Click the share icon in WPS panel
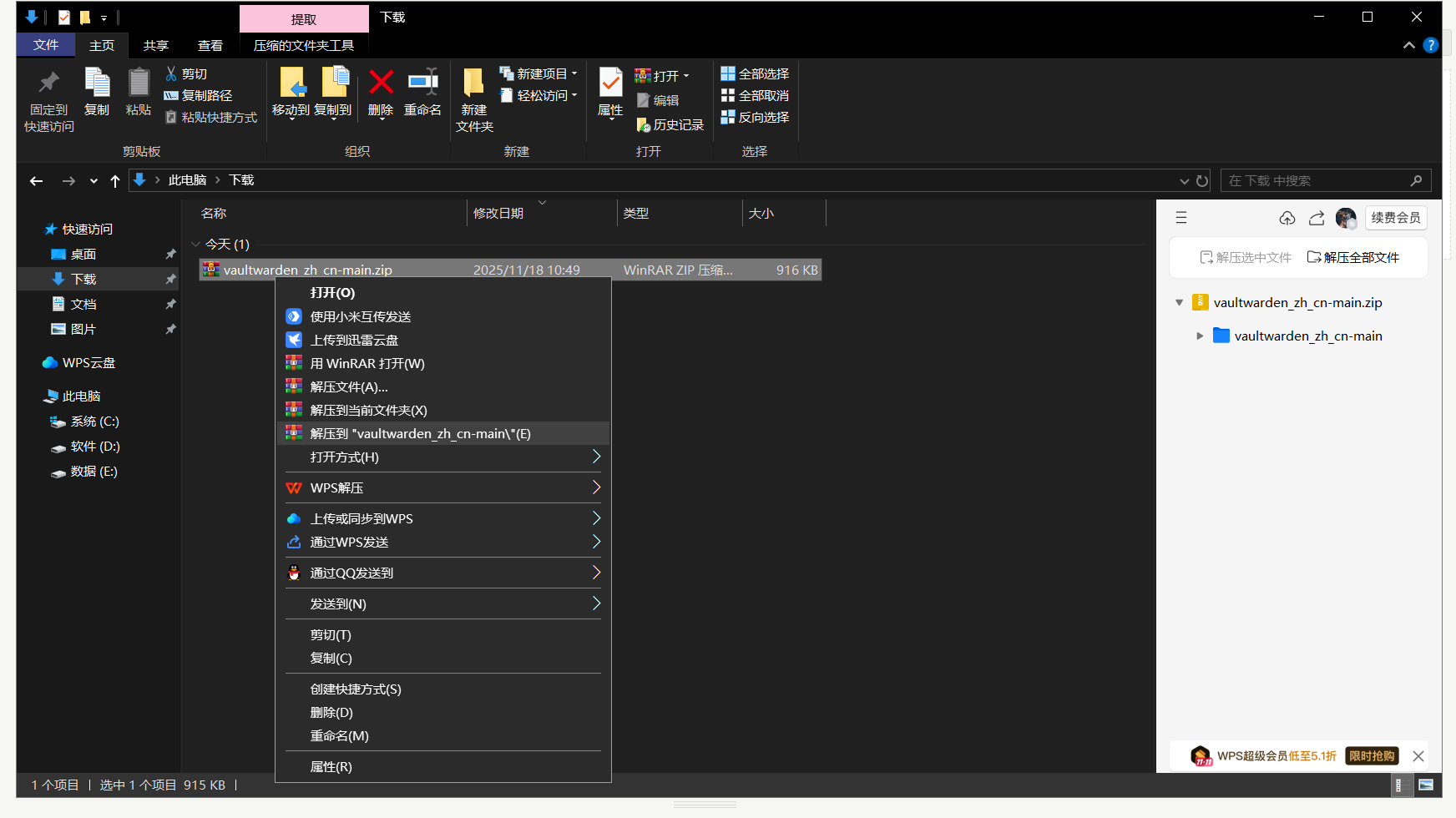Screen dimensions: 1456x818 (x=1317, y=218)
